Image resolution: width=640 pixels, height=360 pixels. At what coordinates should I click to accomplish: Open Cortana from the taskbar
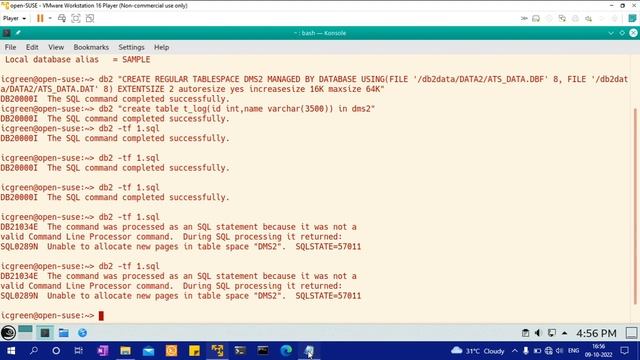coord(56,351)
